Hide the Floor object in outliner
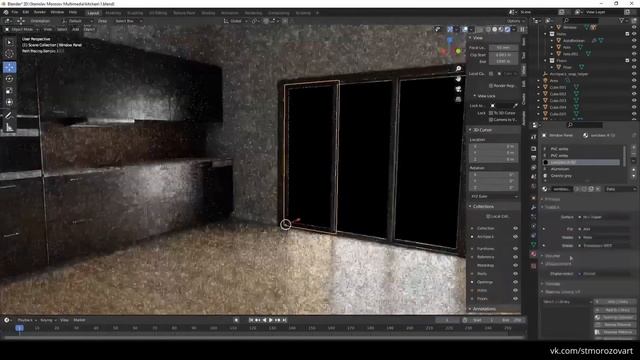This screenshot has height=360, width=640. click(x=634, y=67)
